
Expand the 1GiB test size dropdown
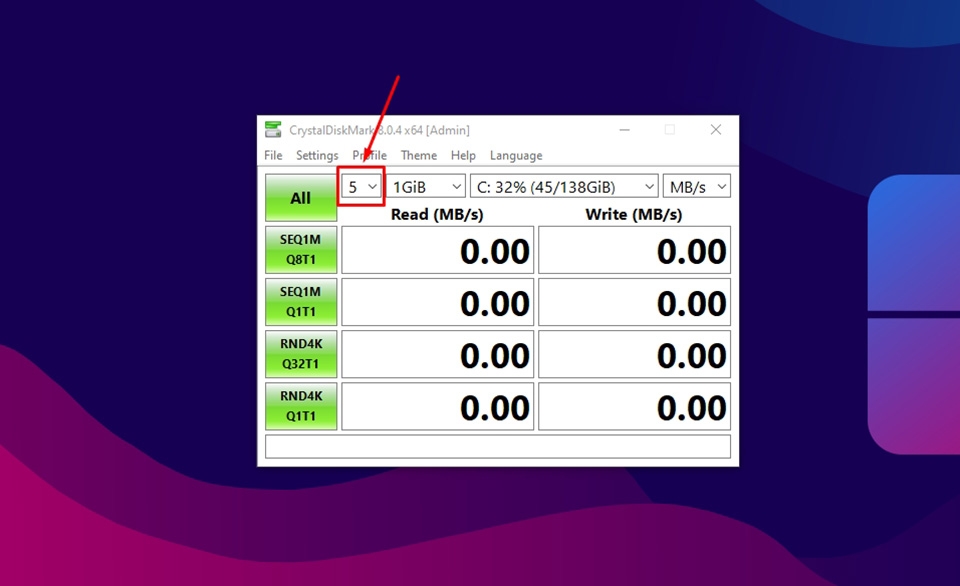[x=426, y=187]
